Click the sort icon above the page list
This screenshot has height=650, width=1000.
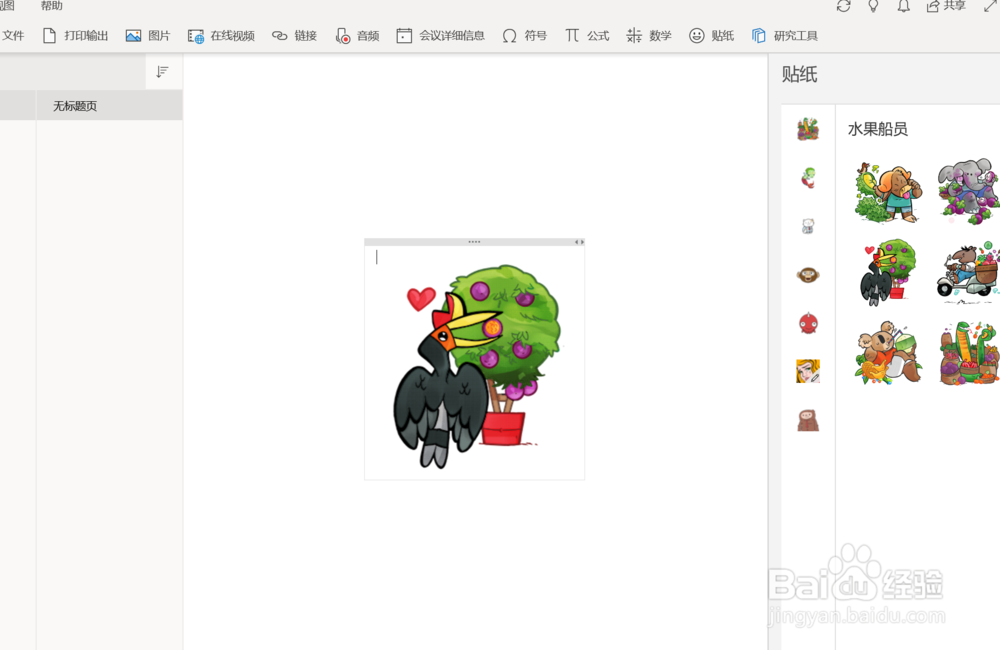[x=162, y=72]
